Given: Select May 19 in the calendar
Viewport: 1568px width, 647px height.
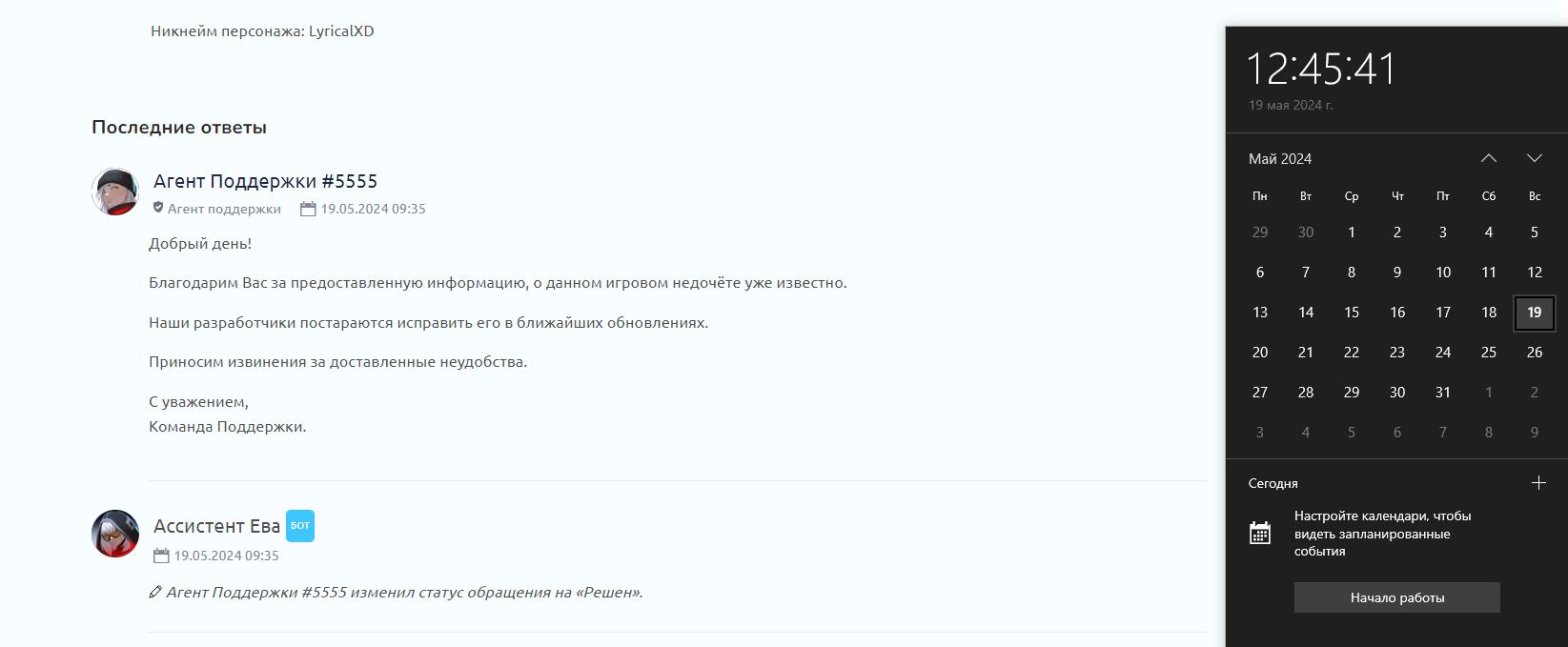Looking at the screenshot, I should [1535, 313].
